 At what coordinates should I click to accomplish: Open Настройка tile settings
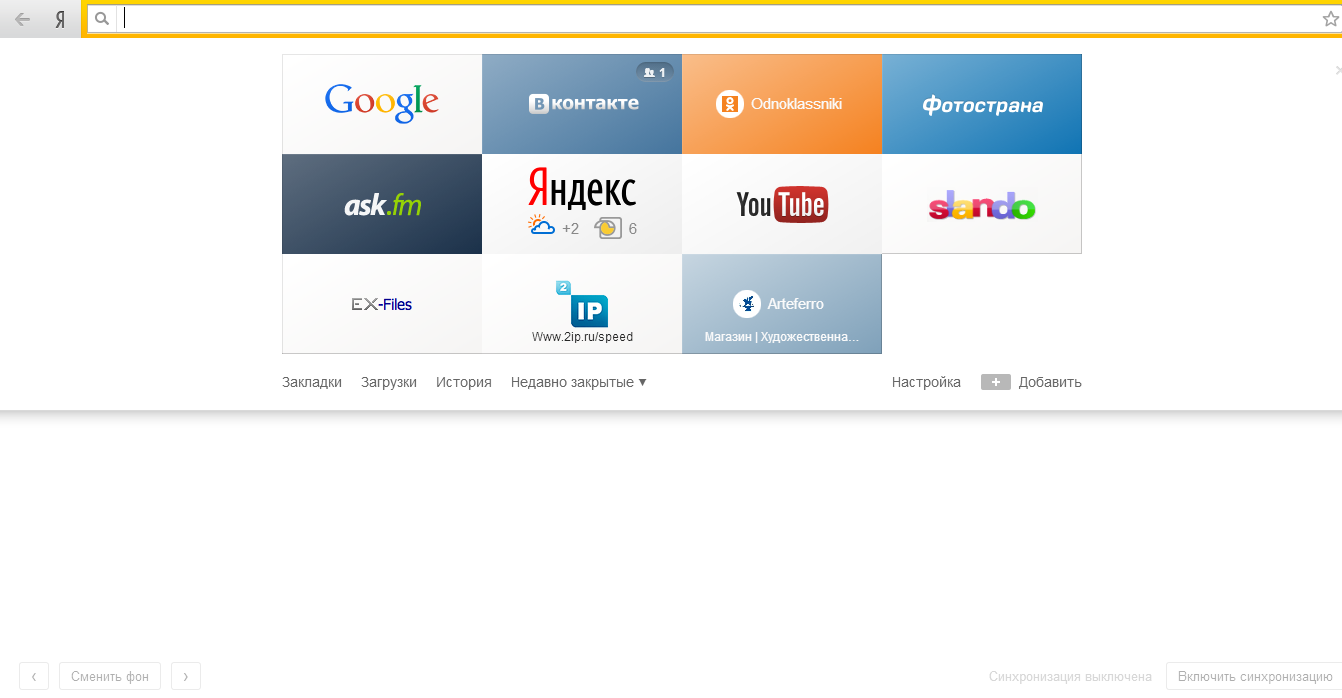pos(926,382)
